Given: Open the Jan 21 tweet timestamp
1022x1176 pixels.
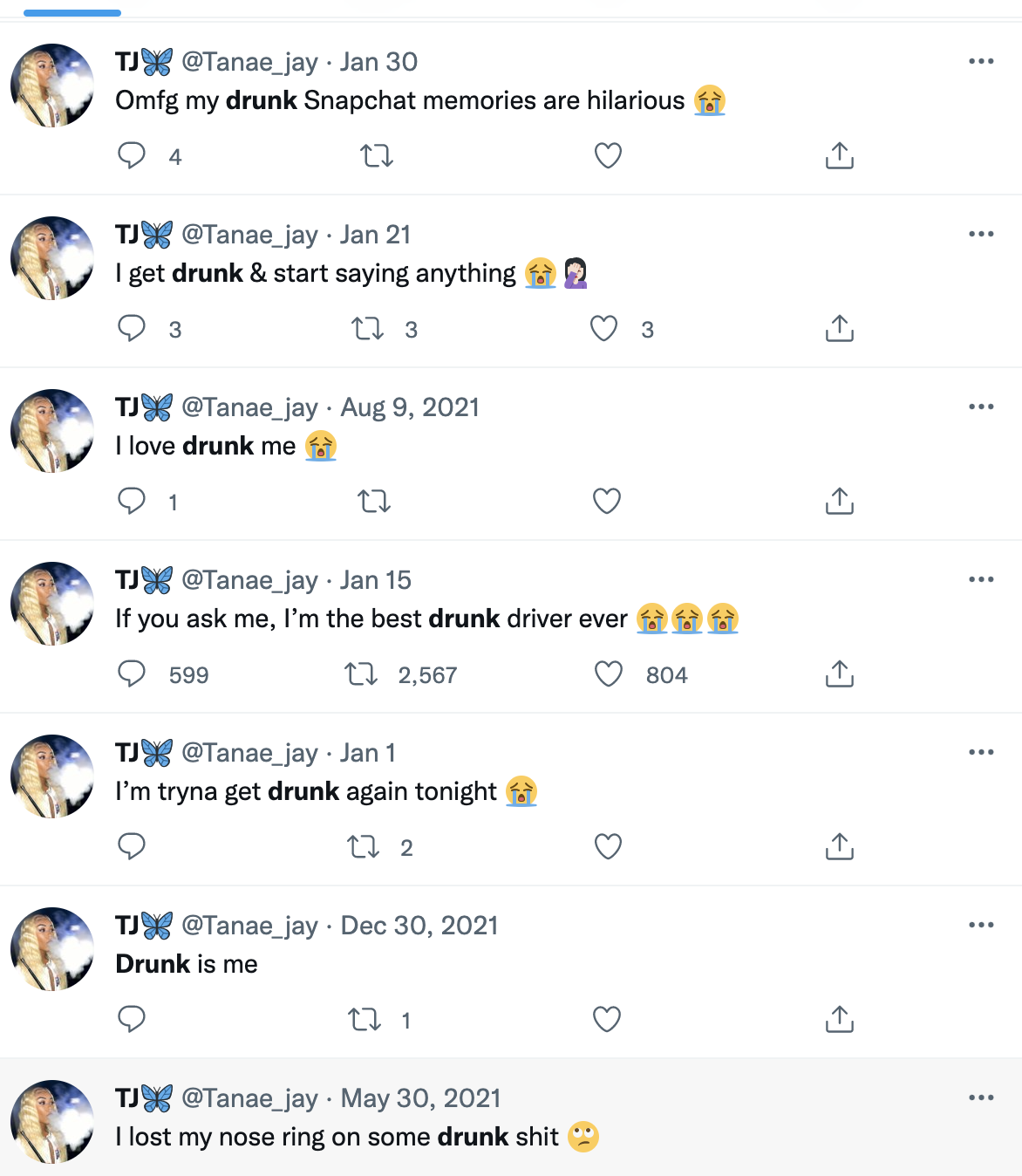Looking at the screenshot, I should click(x=375, y=235).
